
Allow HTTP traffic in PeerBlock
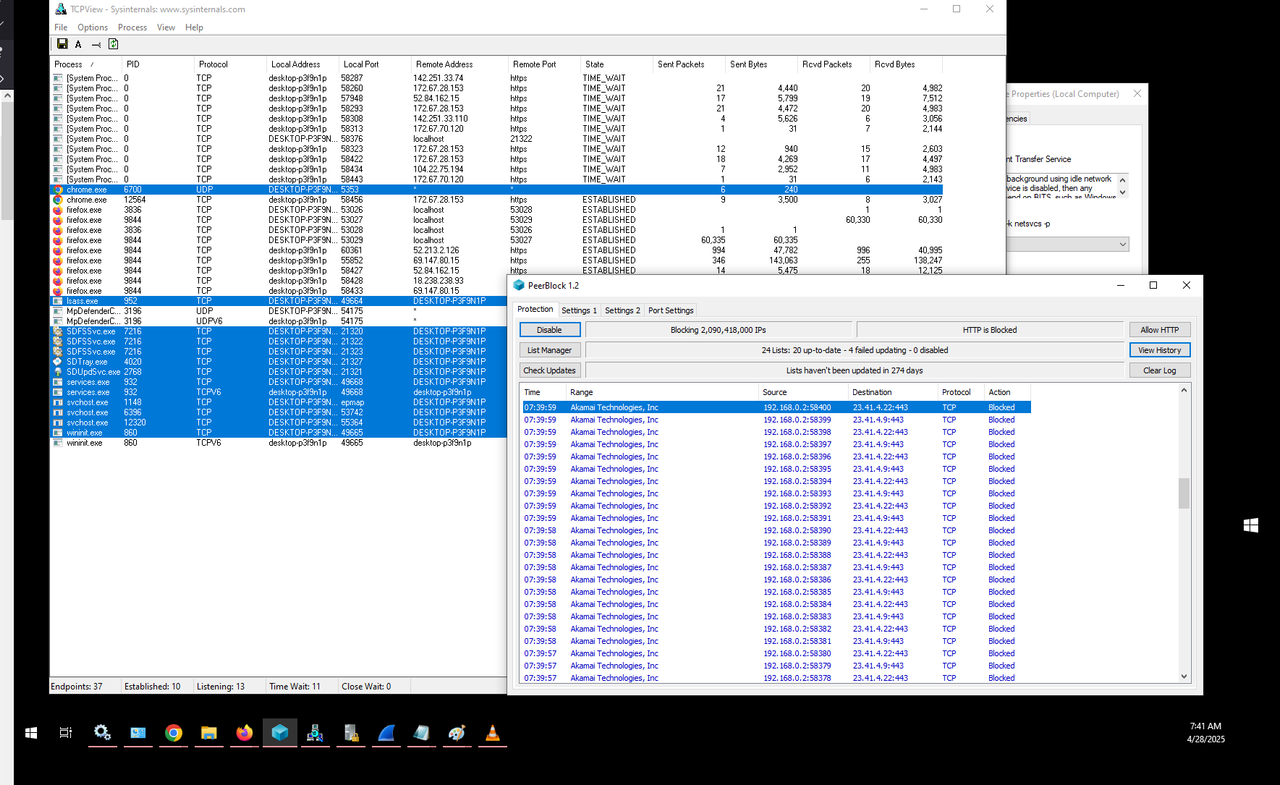1159,329
